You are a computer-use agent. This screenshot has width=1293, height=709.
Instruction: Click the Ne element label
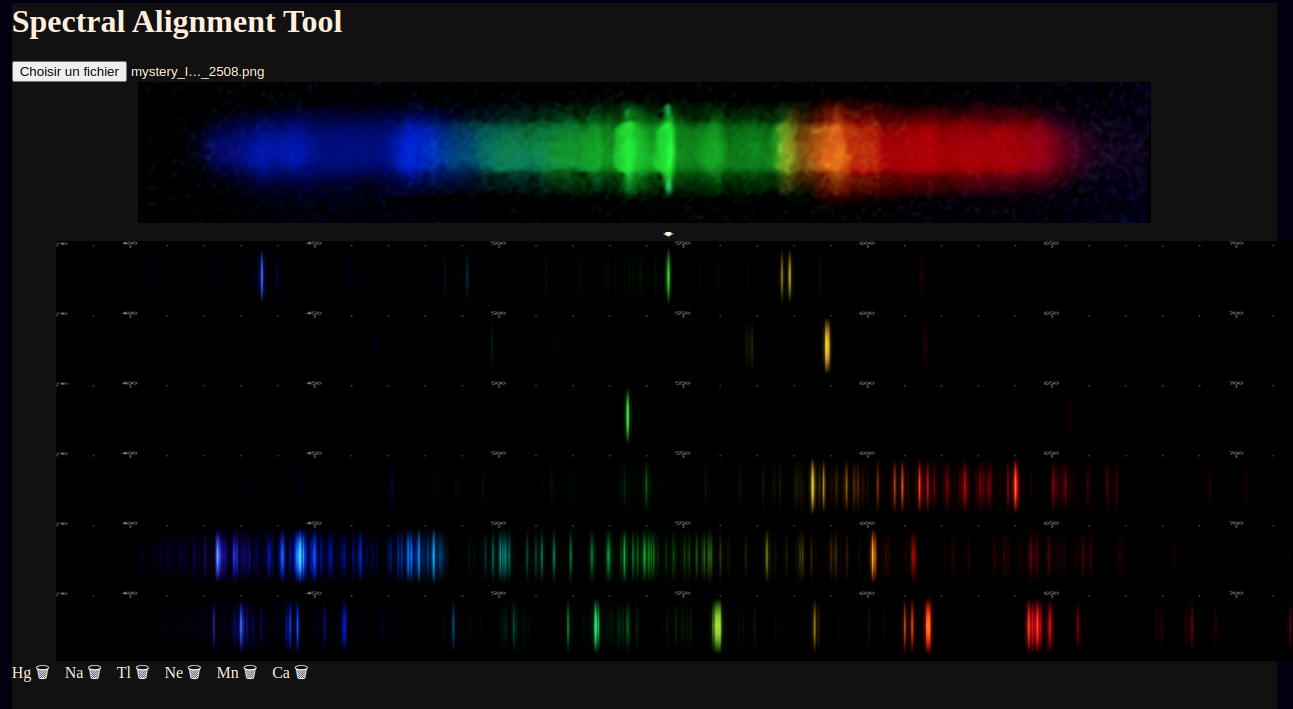pos(174,673)
